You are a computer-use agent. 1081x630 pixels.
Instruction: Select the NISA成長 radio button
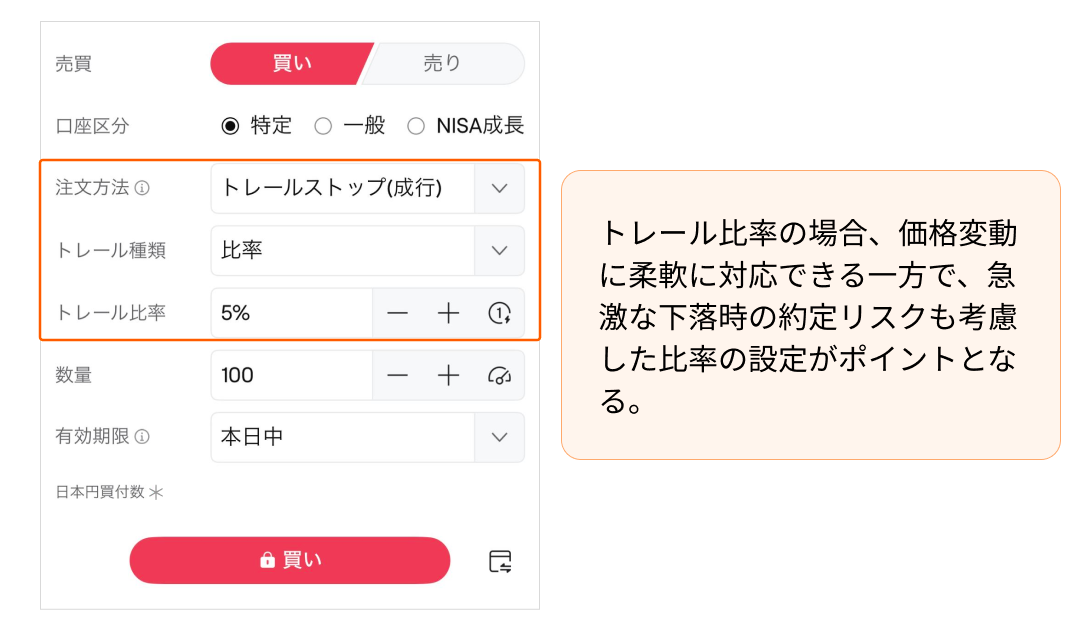tap(416, 126)
